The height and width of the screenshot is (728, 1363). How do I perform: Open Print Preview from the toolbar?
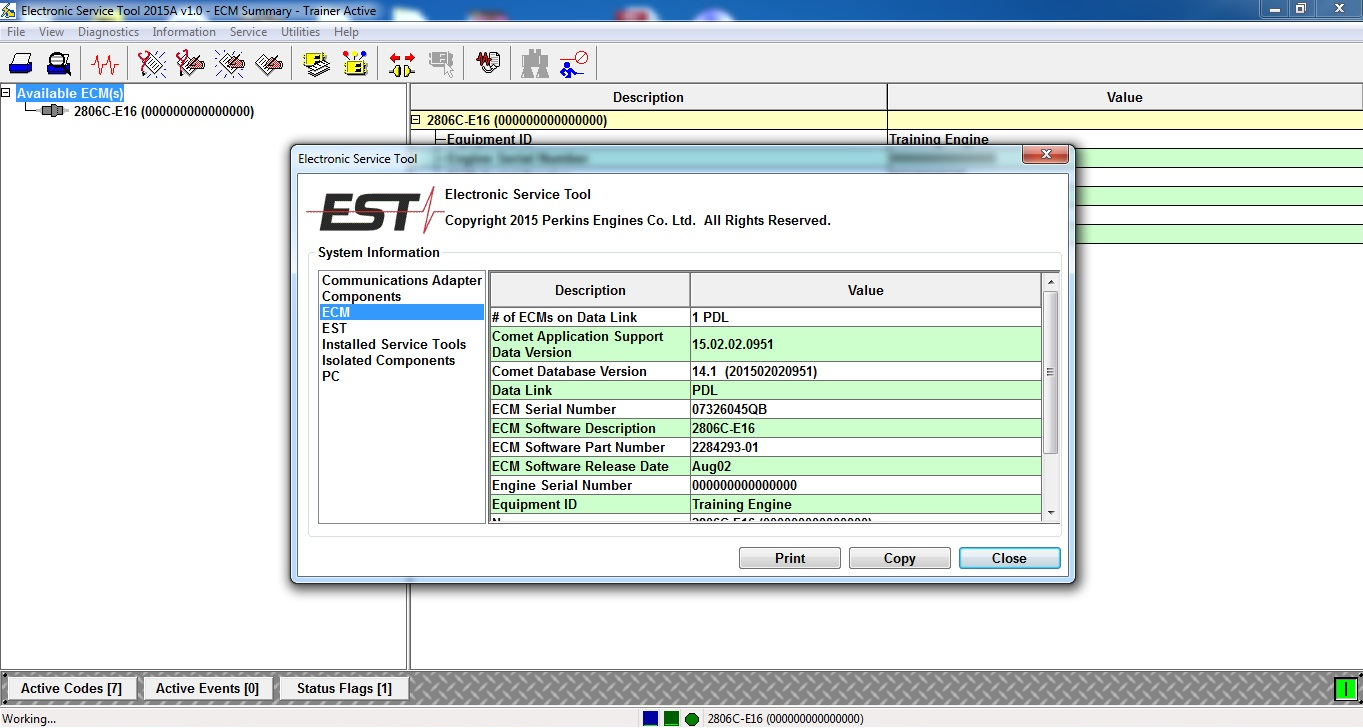pos(58,64)
